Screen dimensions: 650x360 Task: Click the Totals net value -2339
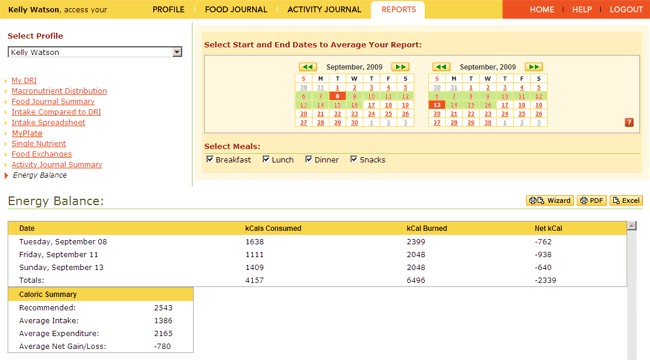[x=545, y=280]
